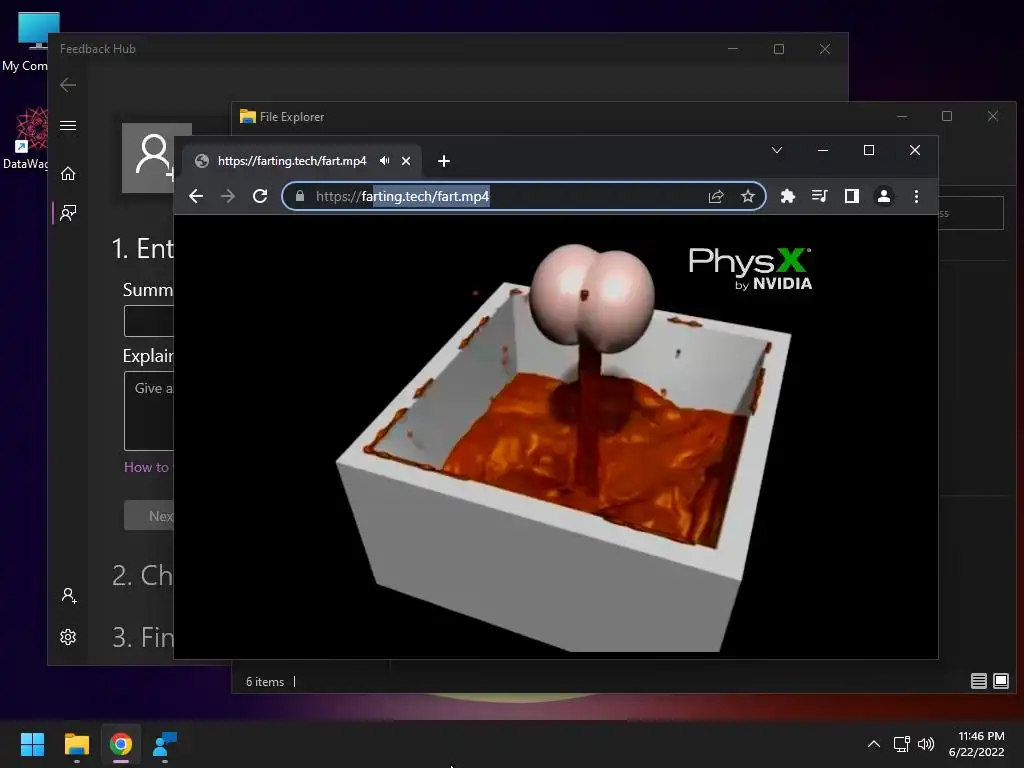Open Feedback Hub hamburger menu
This screenshot has height=768, width=1024.
coord(68,125)
